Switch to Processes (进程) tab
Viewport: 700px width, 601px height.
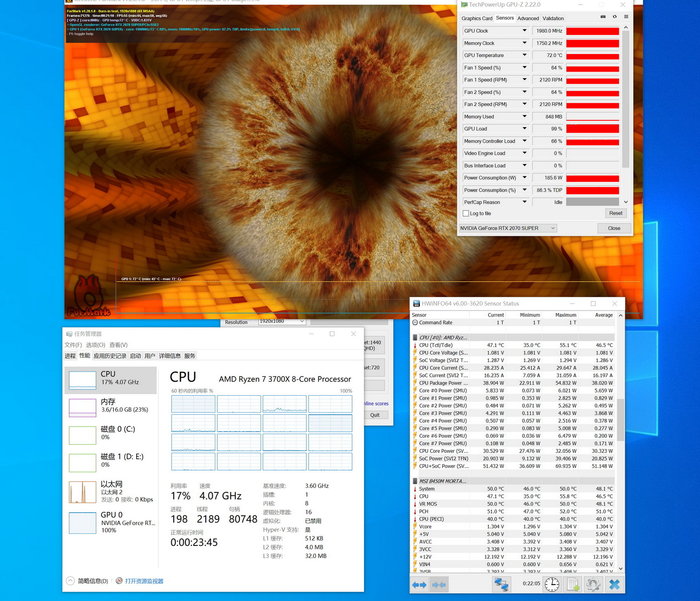tap(70, 356)
